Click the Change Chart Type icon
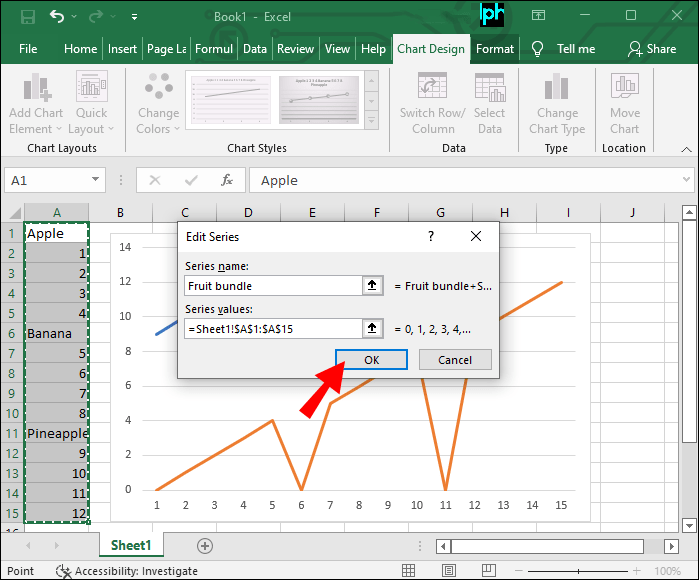 557,89
